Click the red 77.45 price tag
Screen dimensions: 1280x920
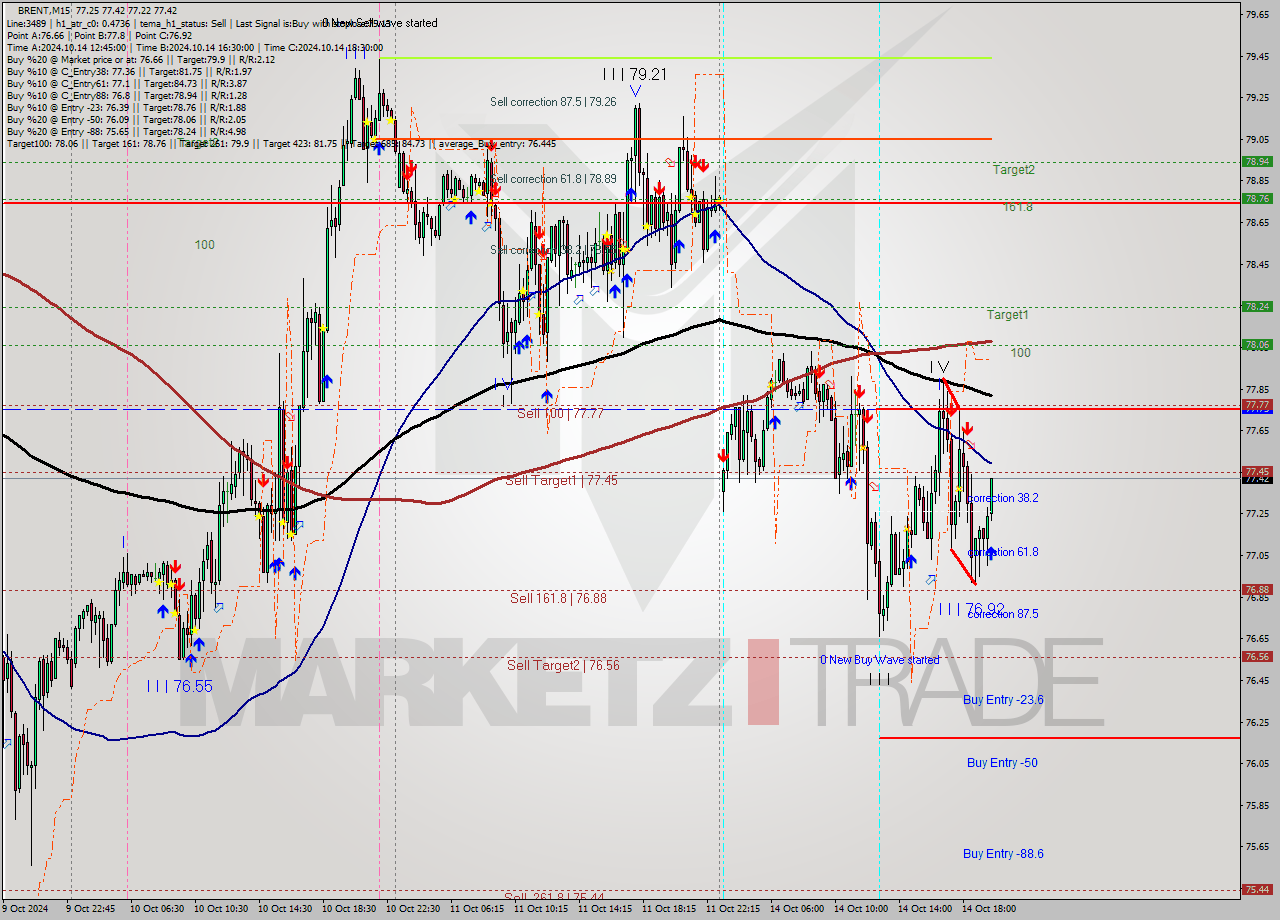(x=1257, y=471)
